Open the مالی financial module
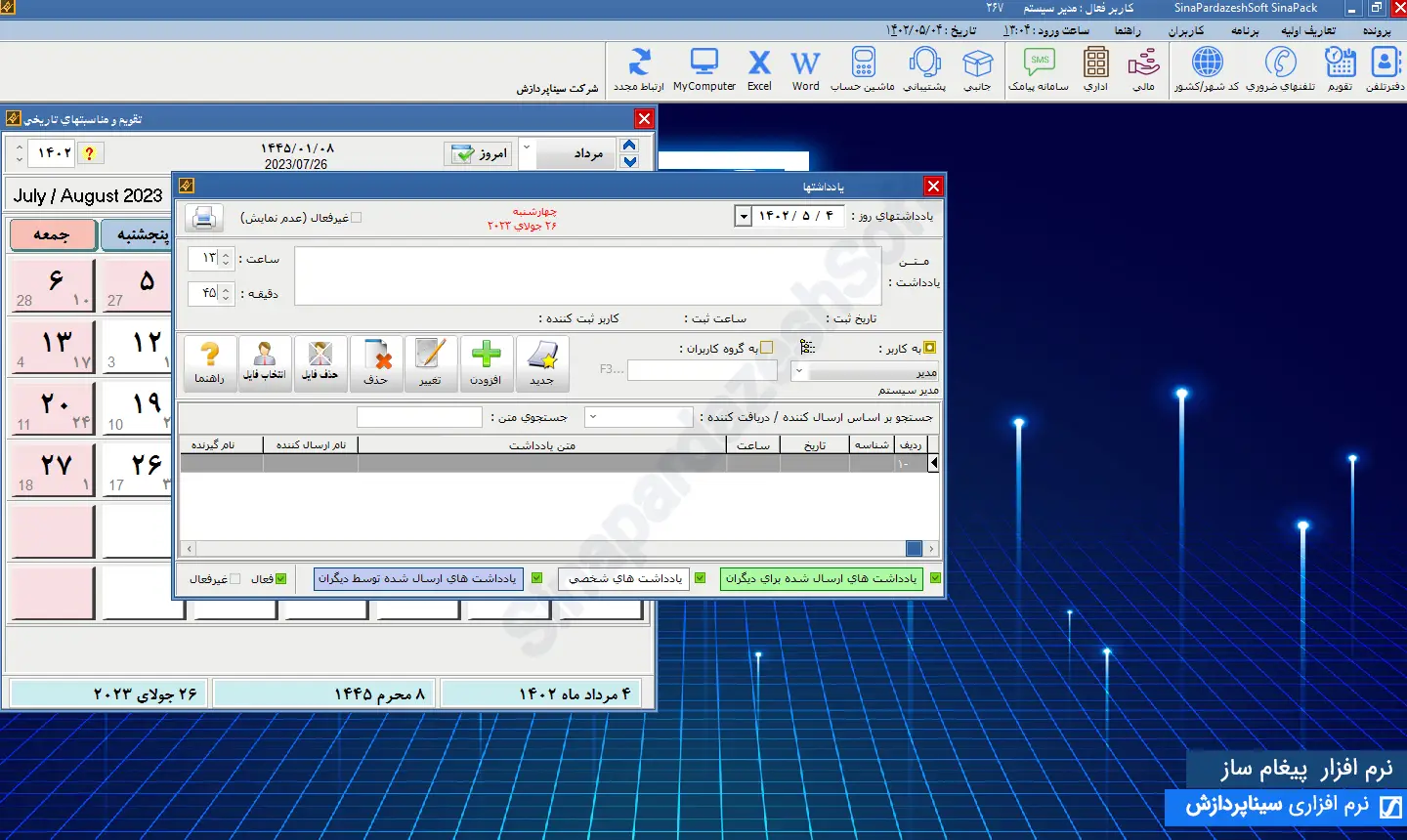1407x840 pixels. (1143, 69)
